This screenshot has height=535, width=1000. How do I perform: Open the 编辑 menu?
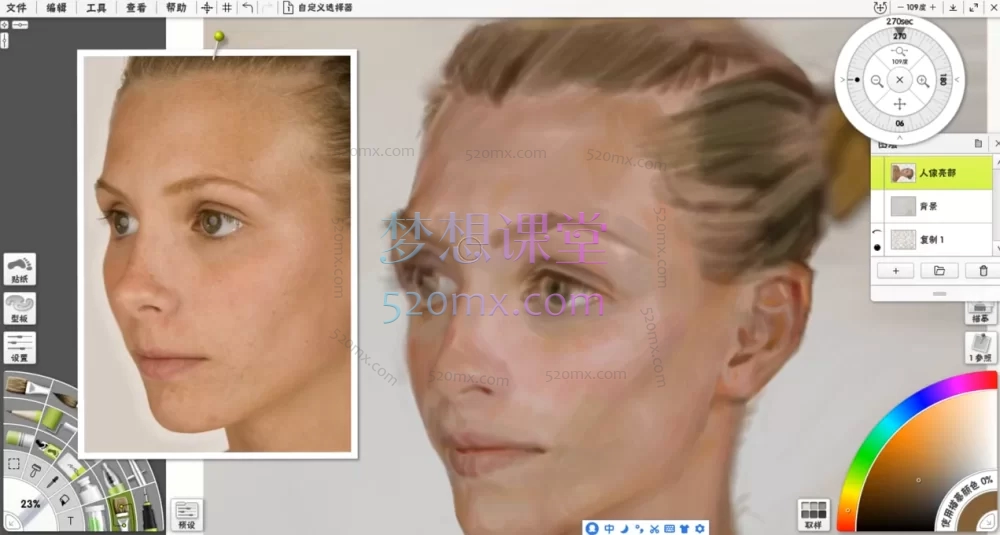click(x=56, y=8)
